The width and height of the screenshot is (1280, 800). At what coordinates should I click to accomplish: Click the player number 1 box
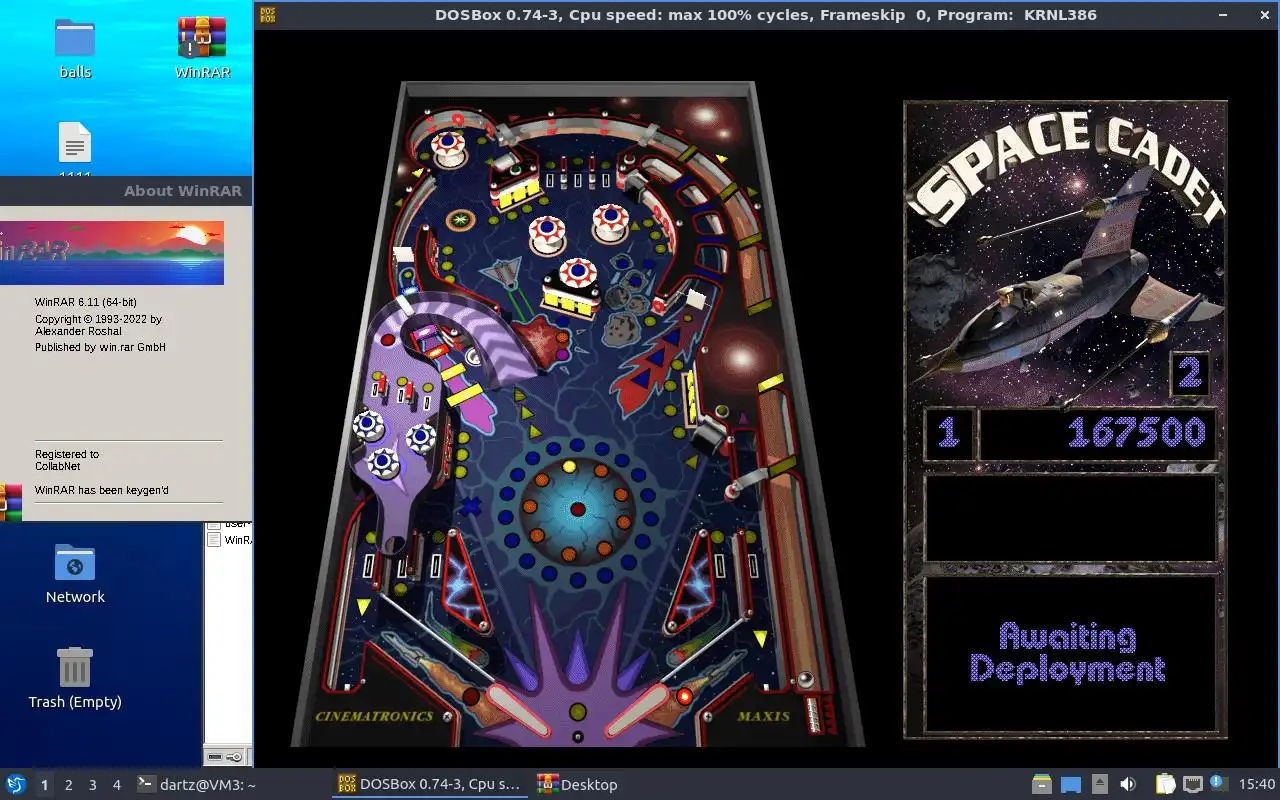point(948,433)
